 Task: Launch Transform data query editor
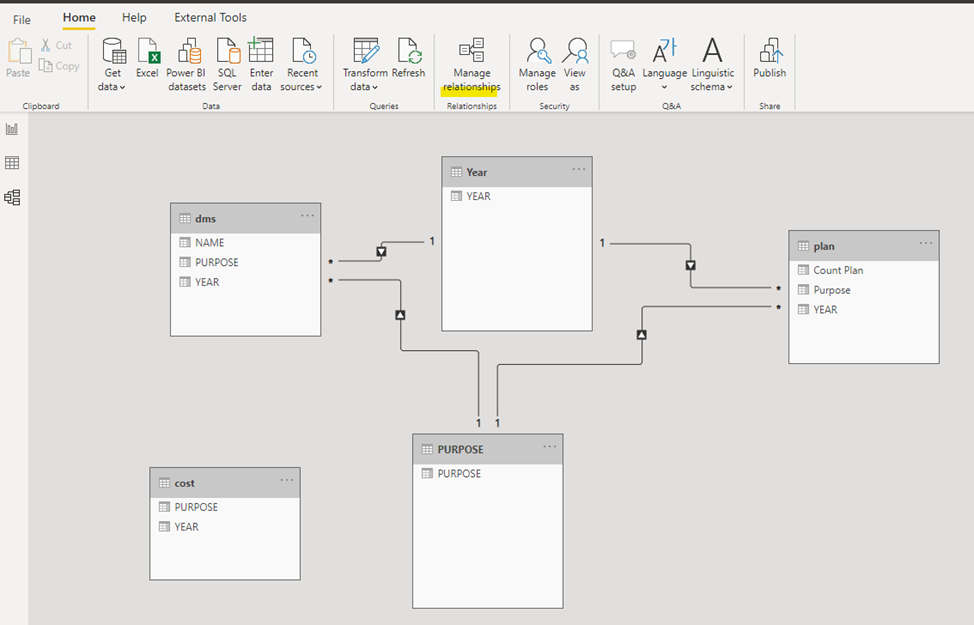[365, 65]
